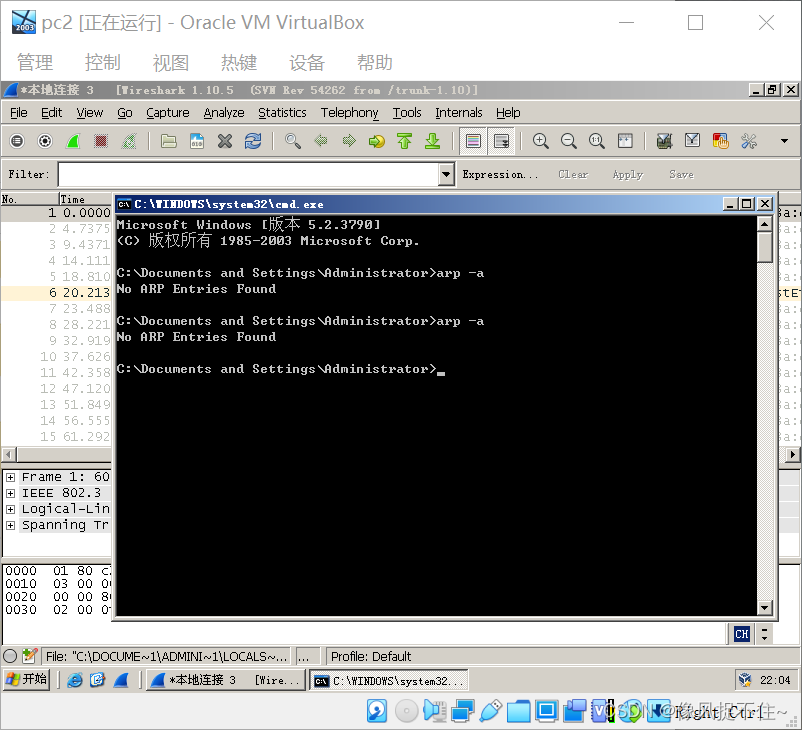802x730 pixels.
Task: Toggle packet list colorization
Action: point(473,141)
